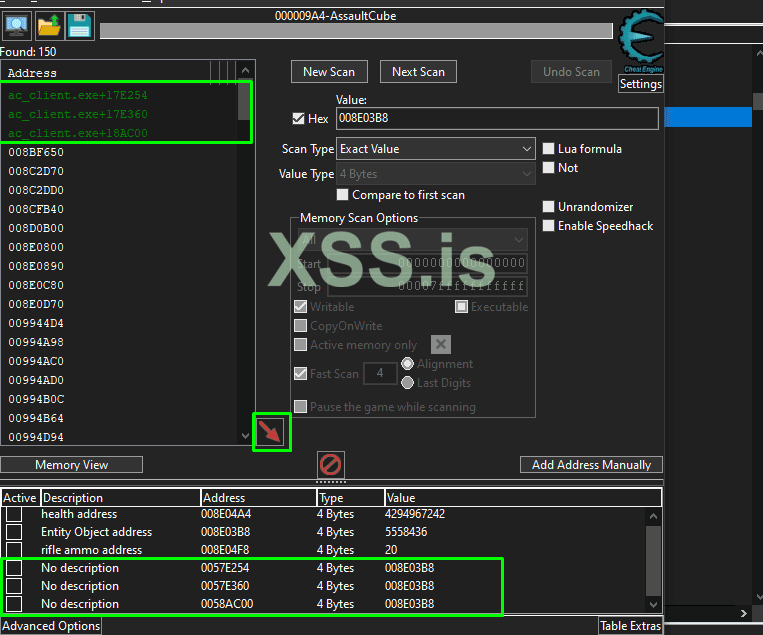Check Pause the game while scanning

pyautogui.click(x=301, y=406)
